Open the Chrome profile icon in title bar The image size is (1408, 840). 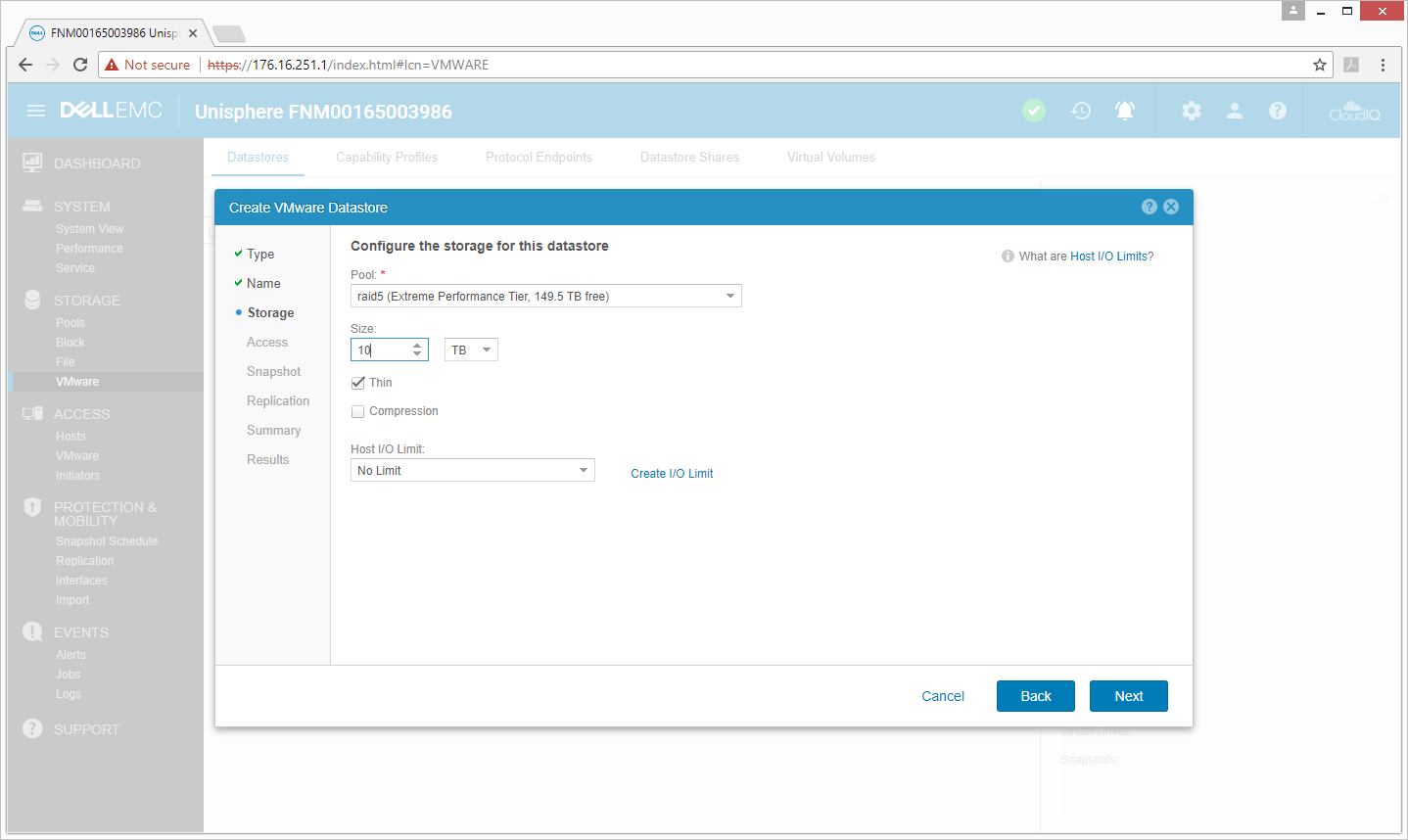pyautogui.click(x=1293, y=11)
